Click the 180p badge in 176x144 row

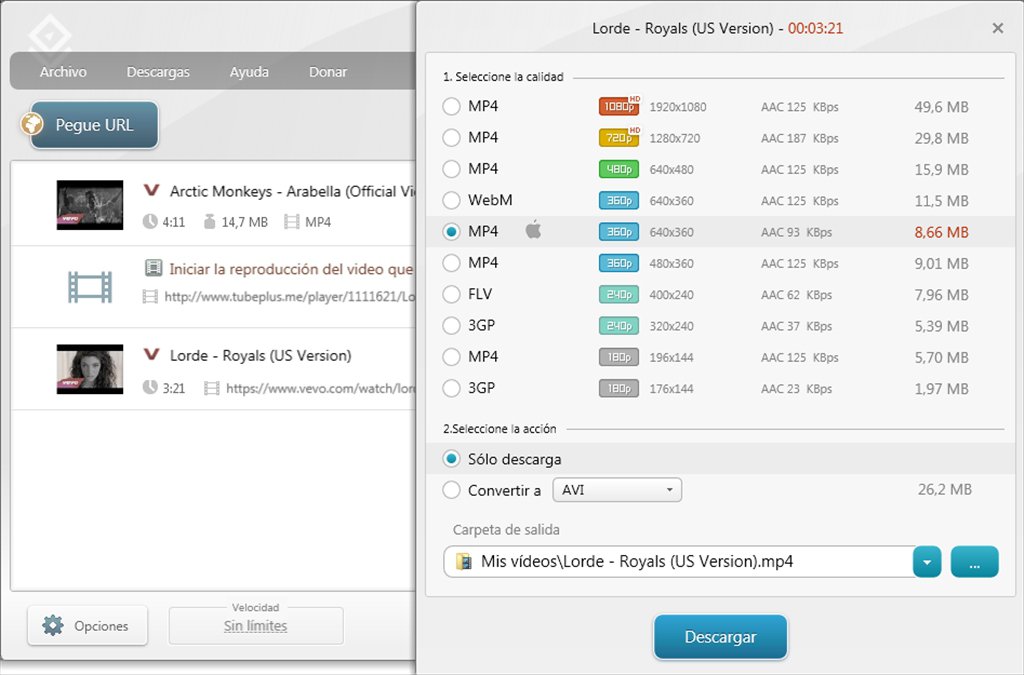click(619, 388)
